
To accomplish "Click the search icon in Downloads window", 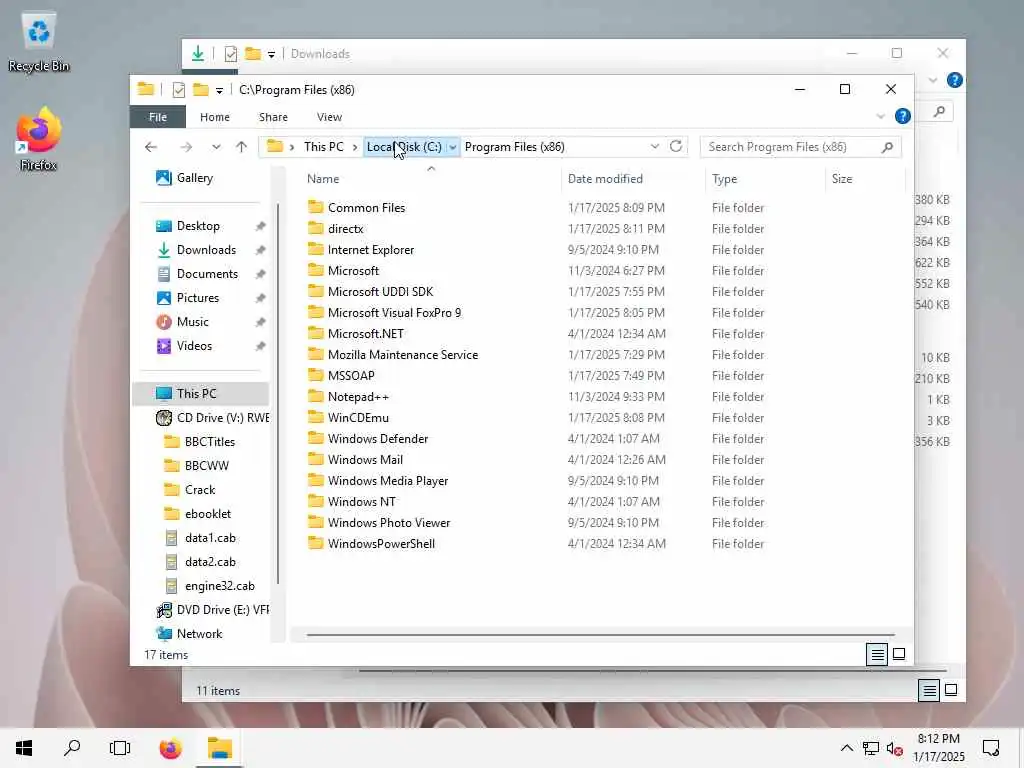I will click(x=939, y=112).
